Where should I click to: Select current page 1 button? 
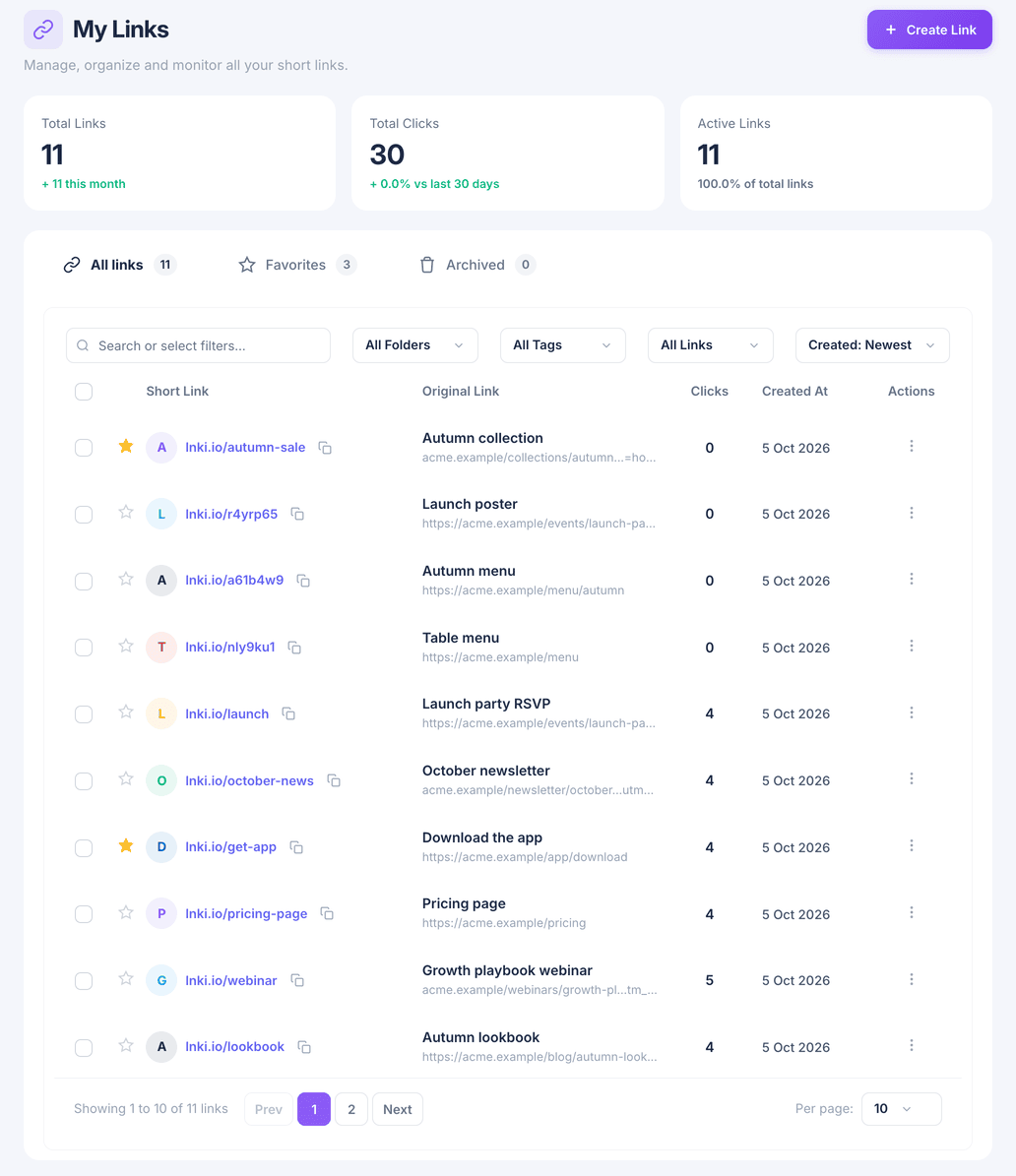pos(314,1109)
